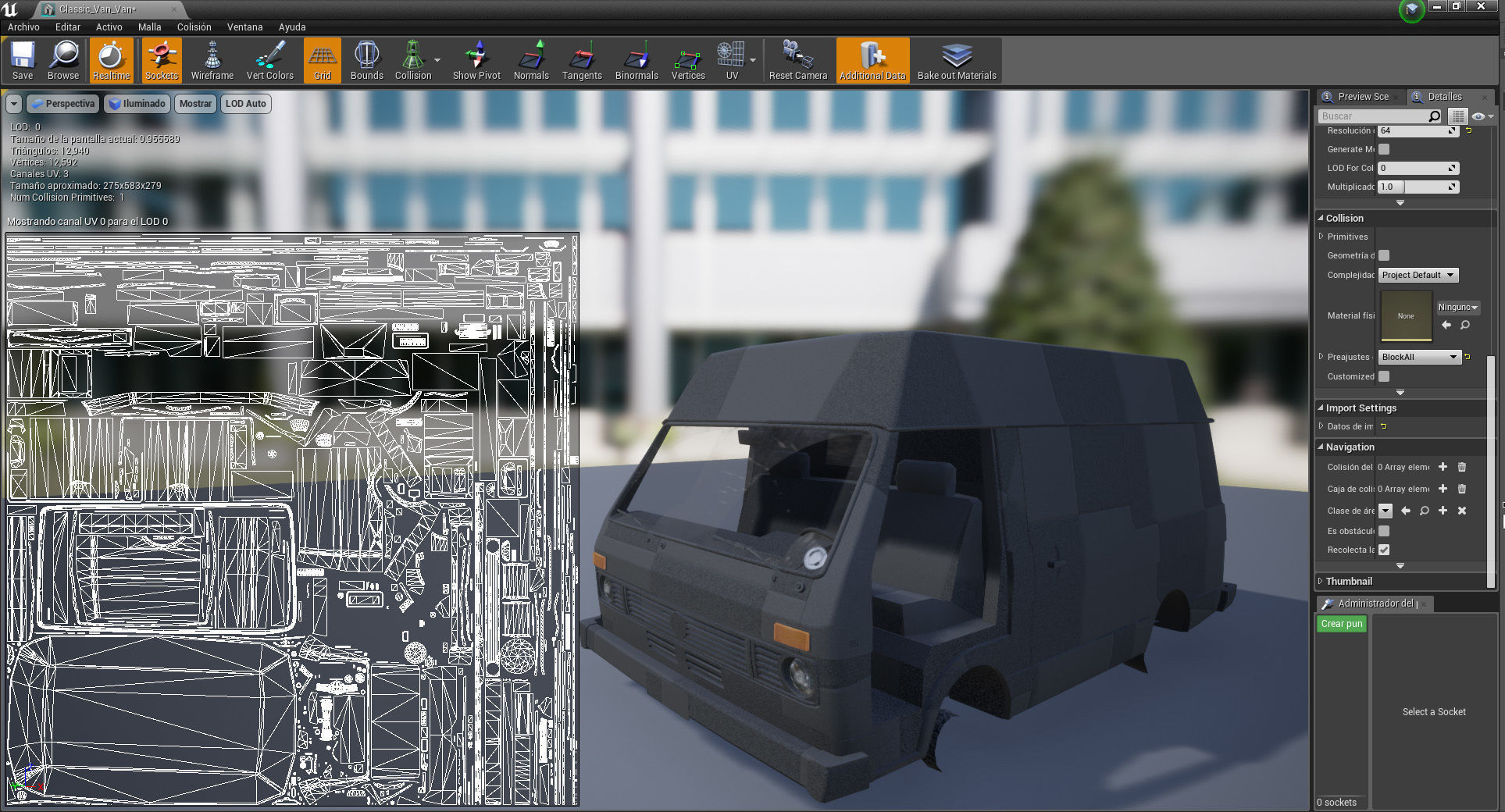Viewport: 1505px width, 812px height.
Task: Open the Editar menu
Action: pyautogui.click(x=68, y=27)
